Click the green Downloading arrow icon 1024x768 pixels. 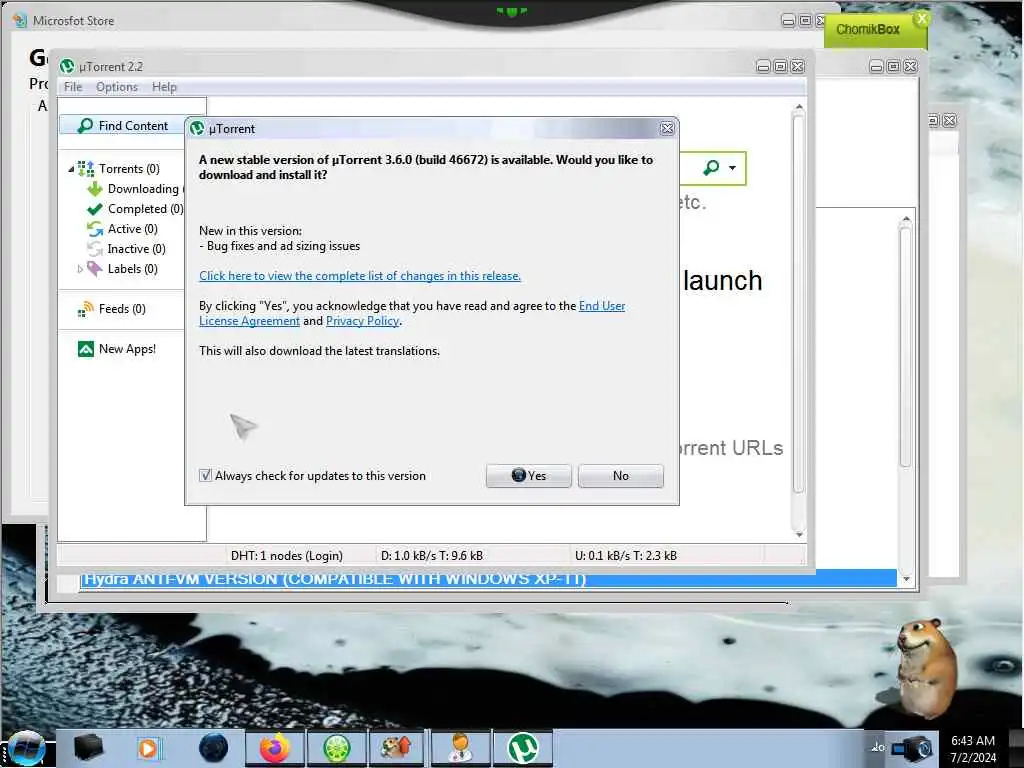pyautogui.click(x=95, y=189)
